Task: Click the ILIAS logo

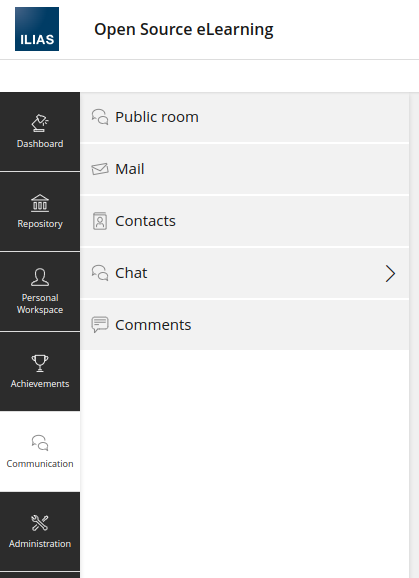Action: (x=37, y=29)
